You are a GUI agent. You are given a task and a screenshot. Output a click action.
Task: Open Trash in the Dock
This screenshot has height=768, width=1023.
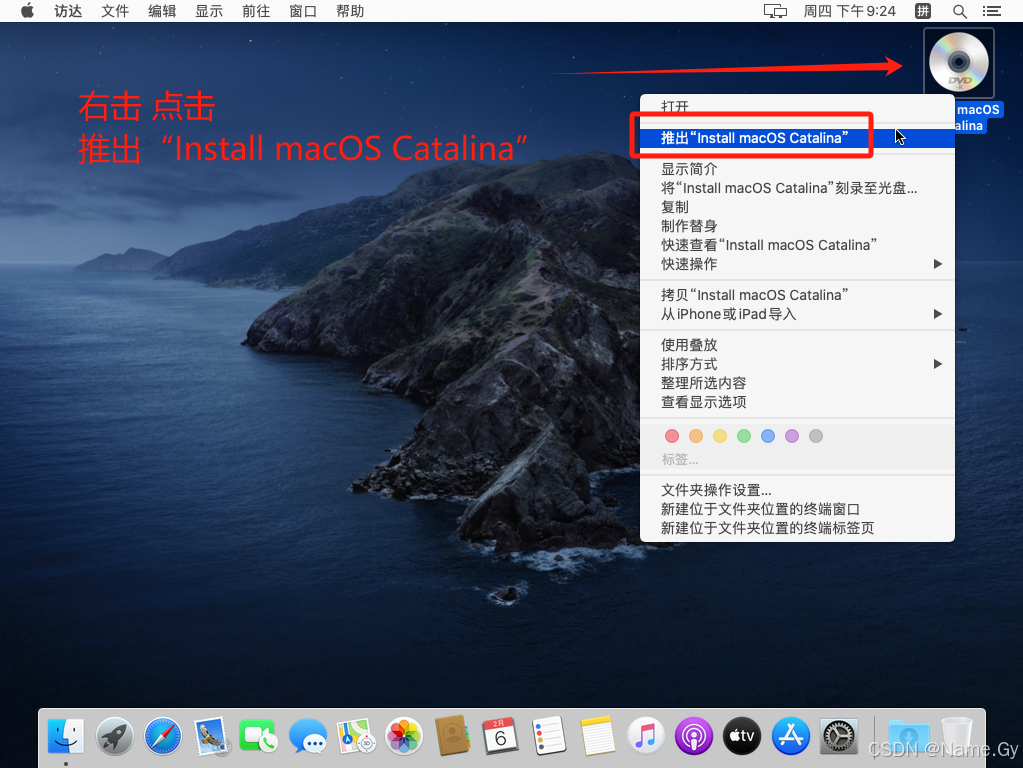pyautogui.click(x=957, y=737)
